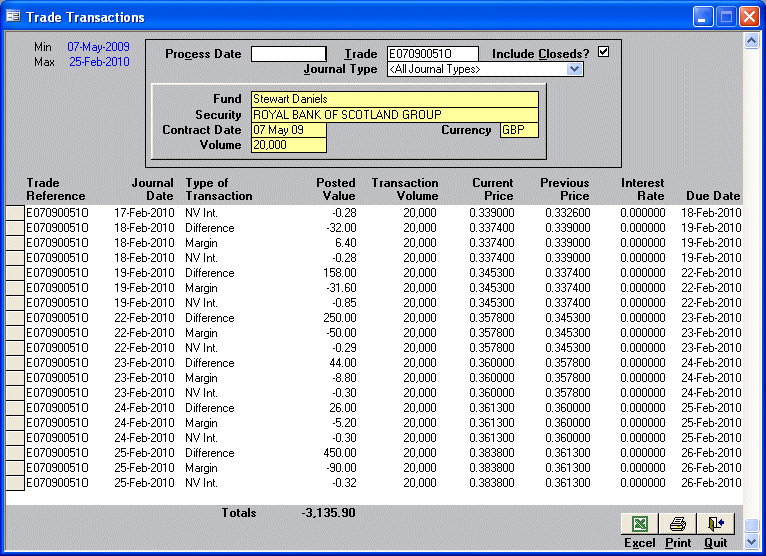Screen dimensions: 766x556
Task: Maximize the Trade Transactions window
Action: point(726,17)
